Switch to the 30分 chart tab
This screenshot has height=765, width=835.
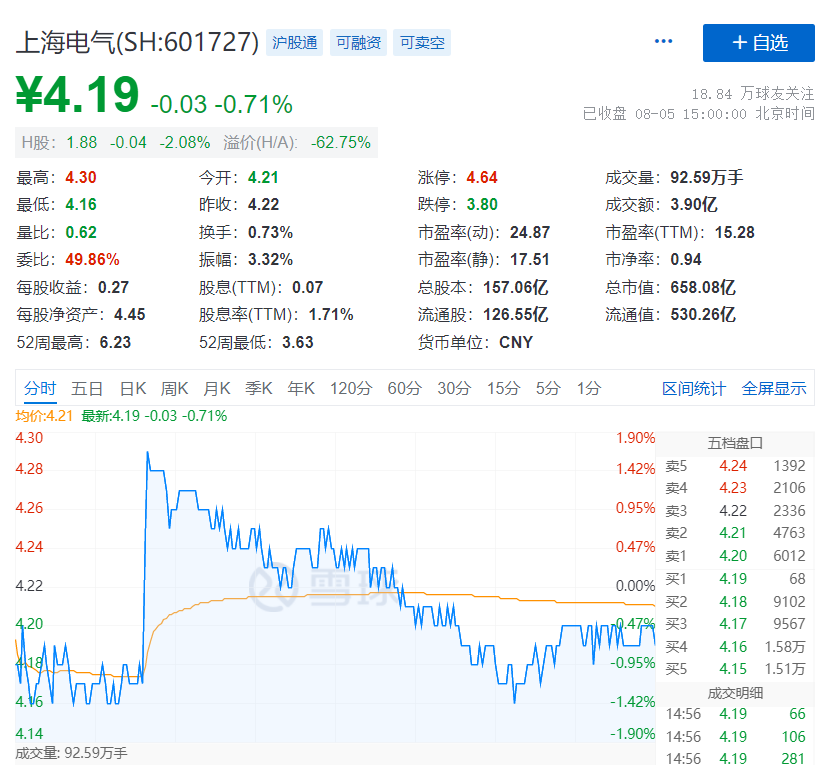click(x=454, y=389)
